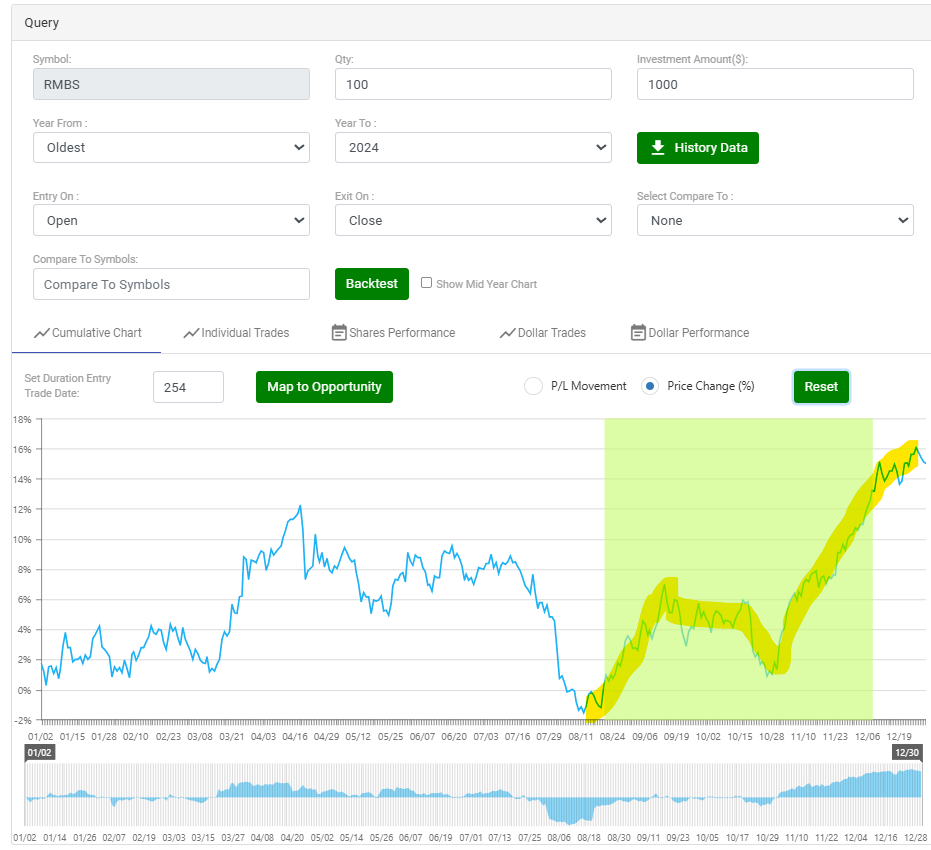
Task: Switch to the Individual Trades tab
Action: click(236, 333)
